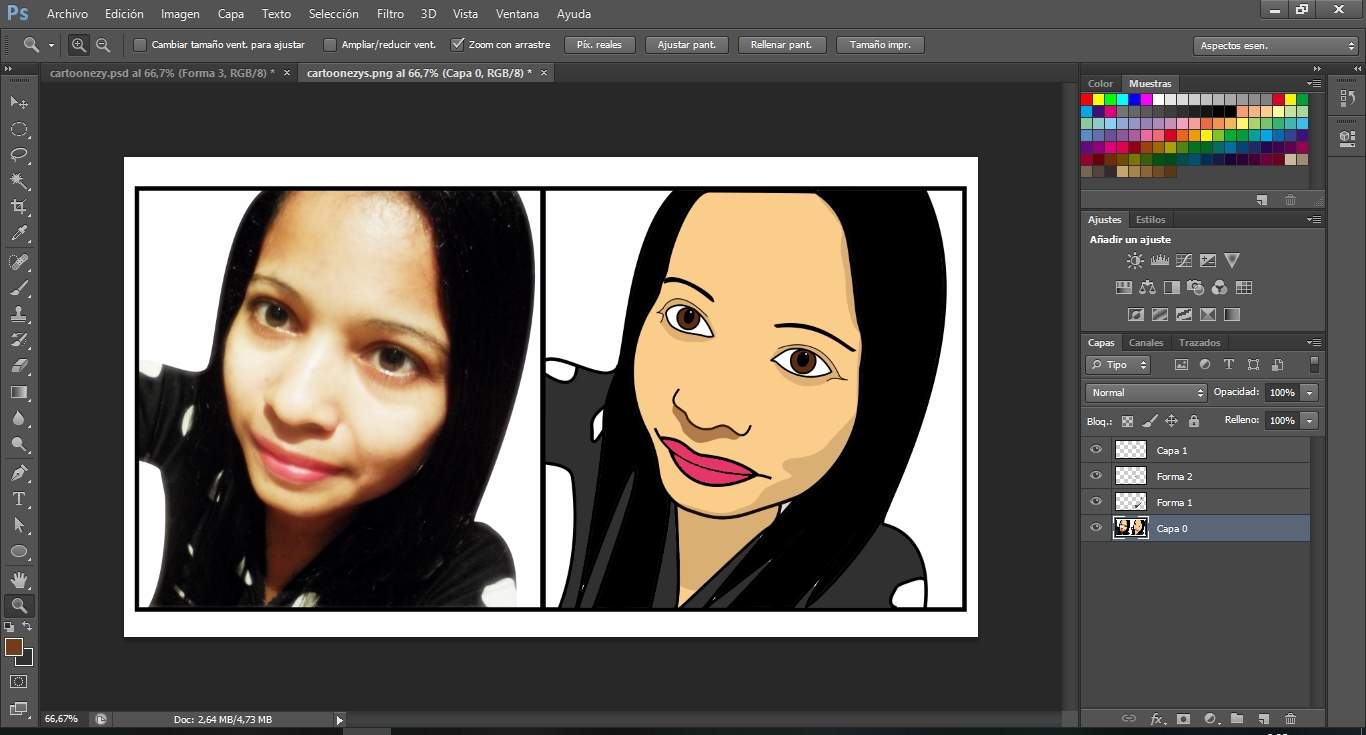Viewport: 1366px width, 735px height.
Task: Select the Brush tool
Action: (x=19, y=288)
